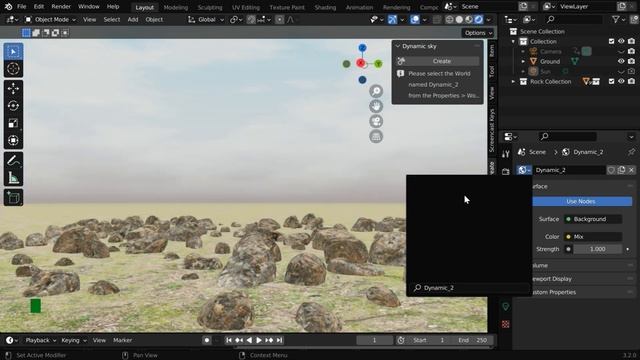Toggle fake user for Dynamic_2
Screen dimensions: 640x360
click(611, 170)
